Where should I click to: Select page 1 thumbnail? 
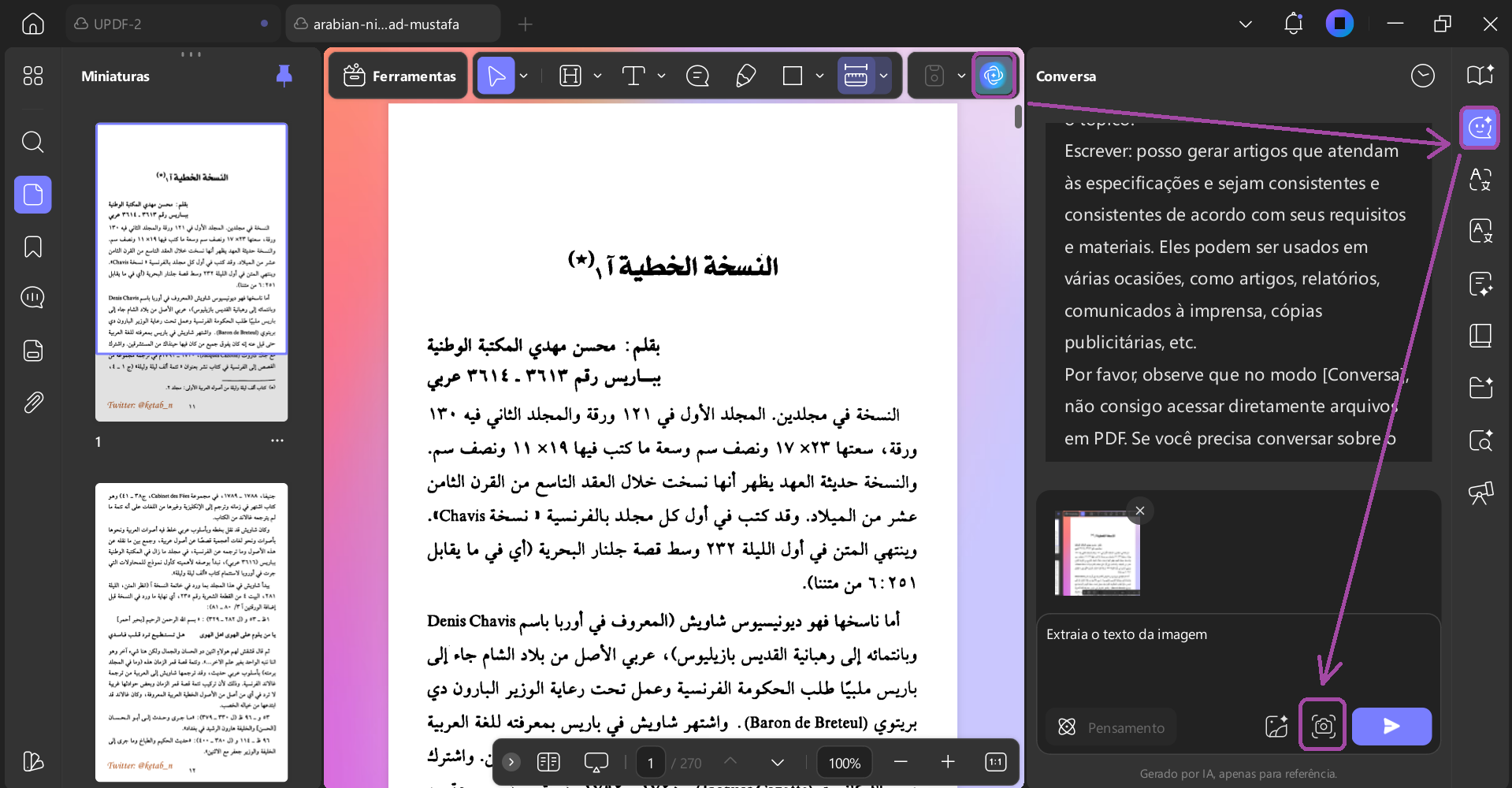coord(191,272)
